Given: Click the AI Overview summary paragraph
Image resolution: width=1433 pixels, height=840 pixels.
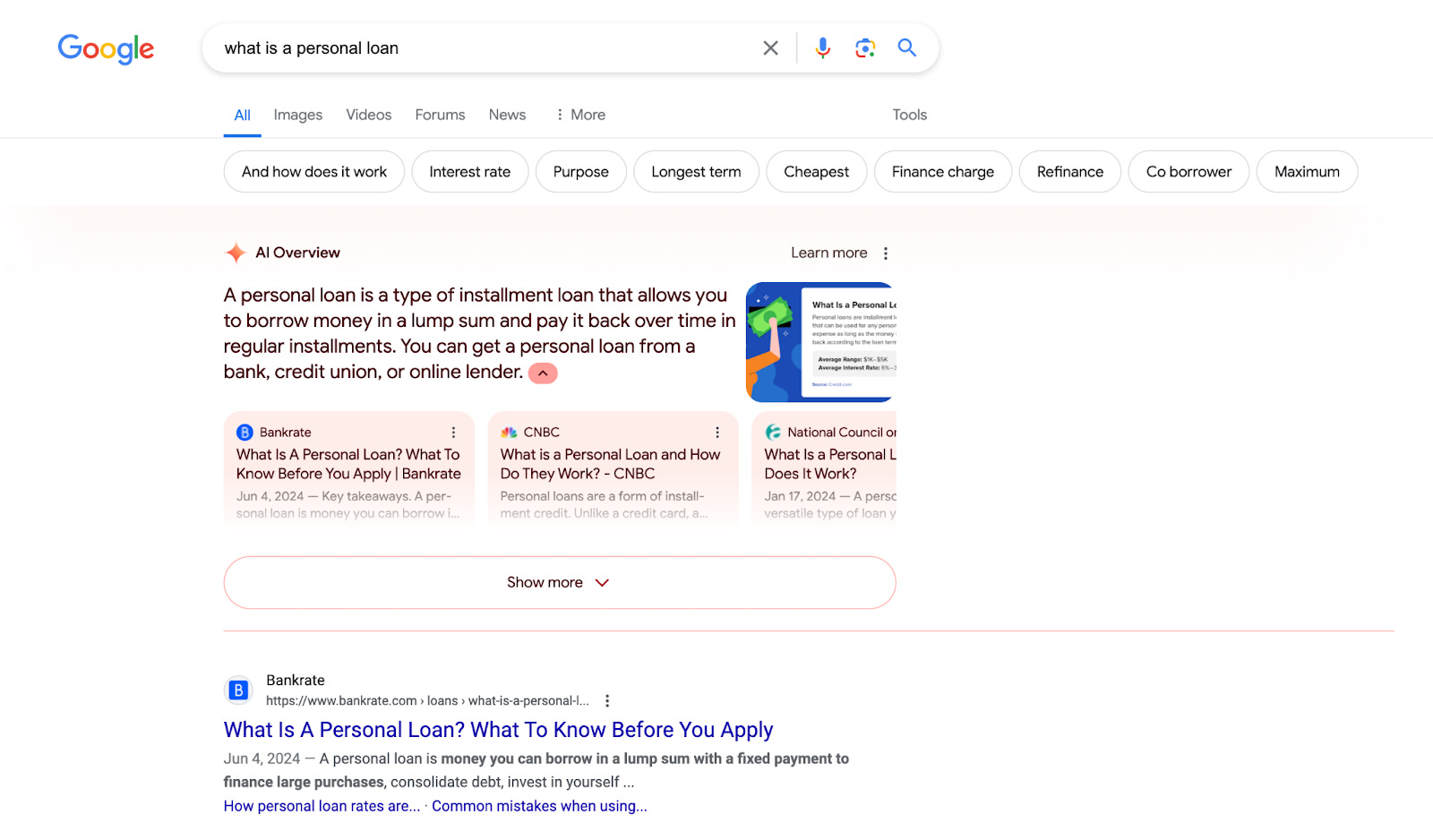Looking at the screenshot, I should click(x=480, y=333).
